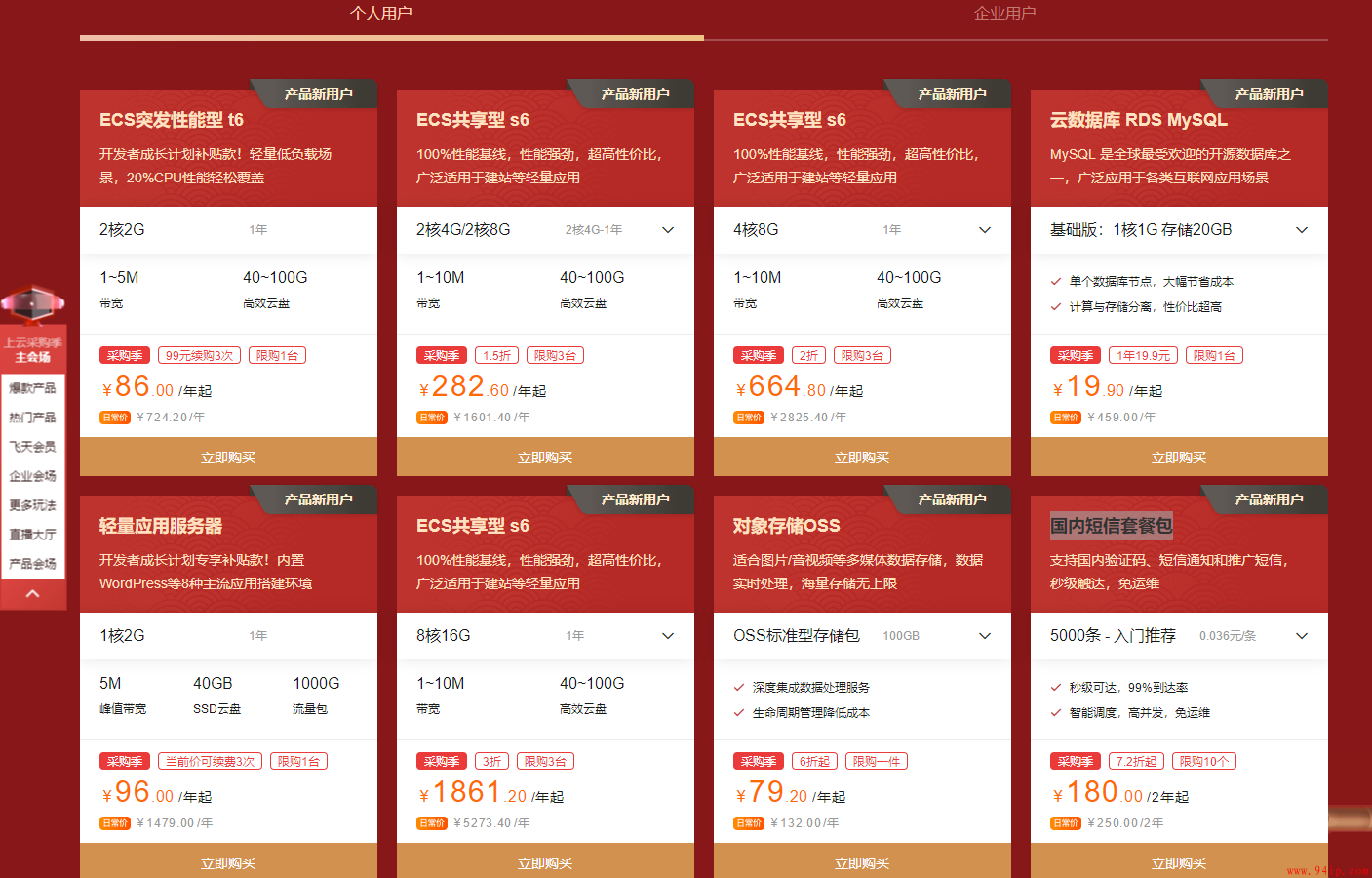Click checkmark next to 智能调度，高并发，免运维
This screenshot has width=1372, height=878.
1055,713
